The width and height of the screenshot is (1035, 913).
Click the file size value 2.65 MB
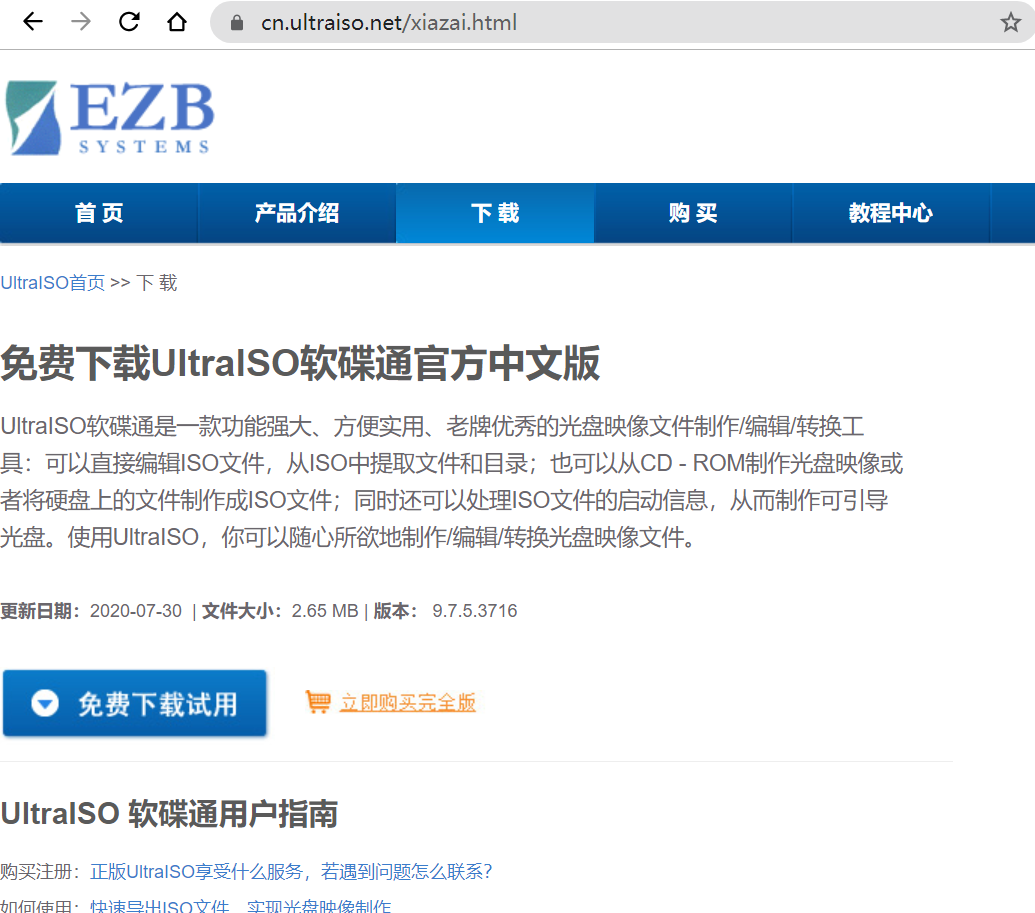[x=325, y=611]
